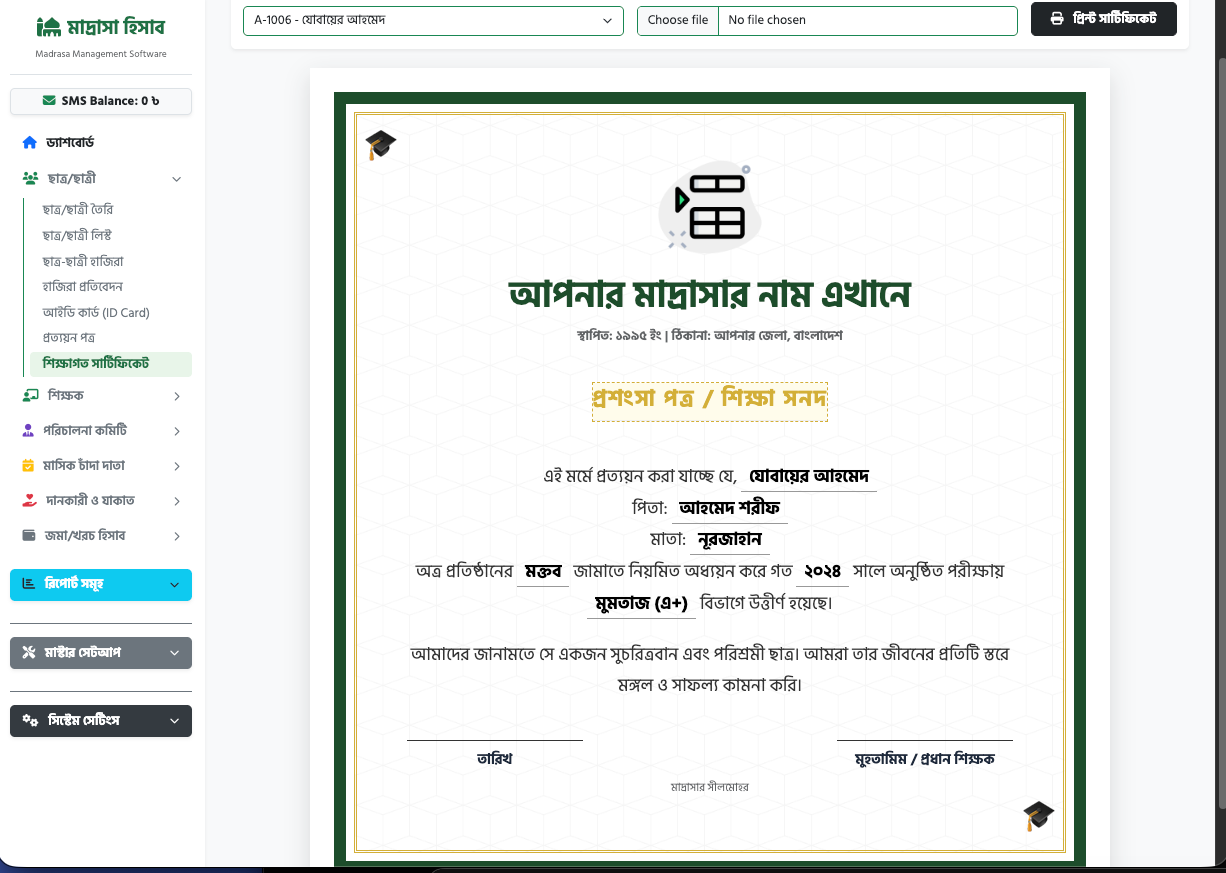This screenshot has height=873, width=1226.
Task: Click the calendar icon beside মাসিক চাঁদা দাতা
Action: pyautogui.click(x=28, y=466)
